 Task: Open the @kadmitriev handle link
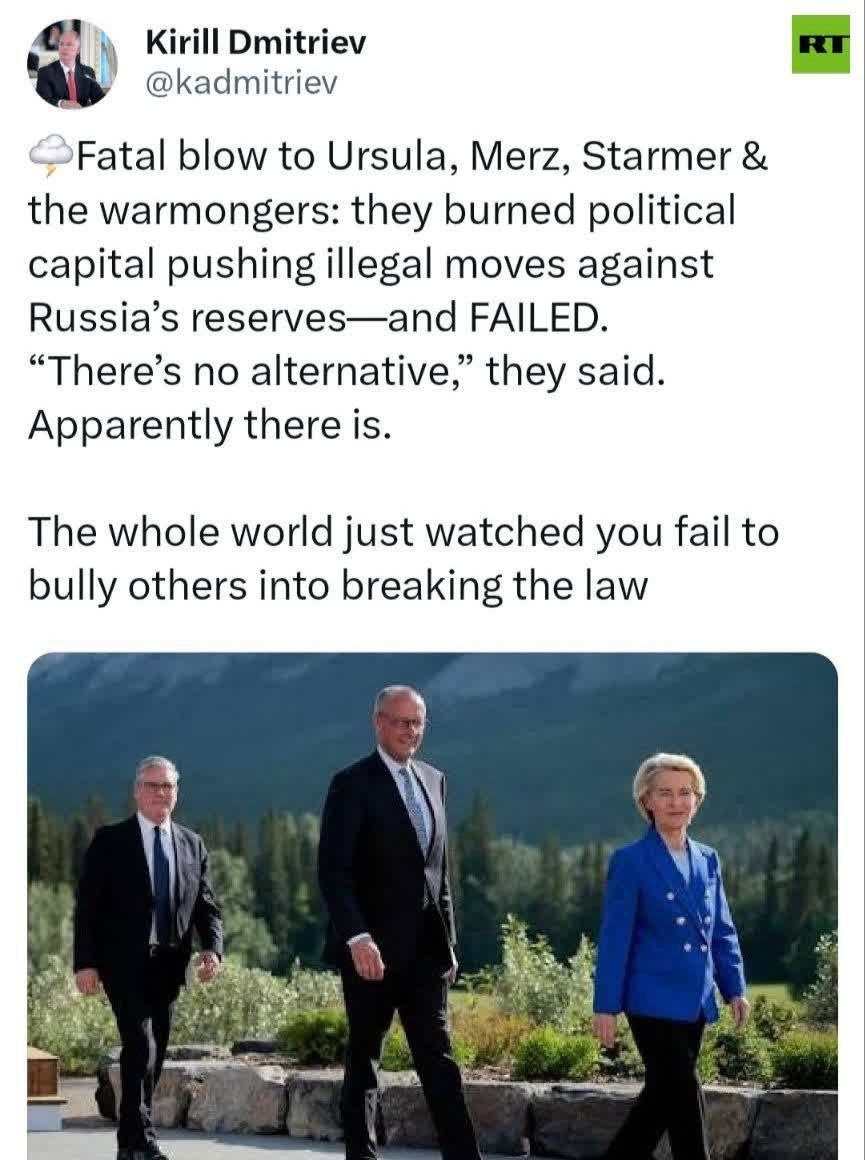(x=241, y=83)
